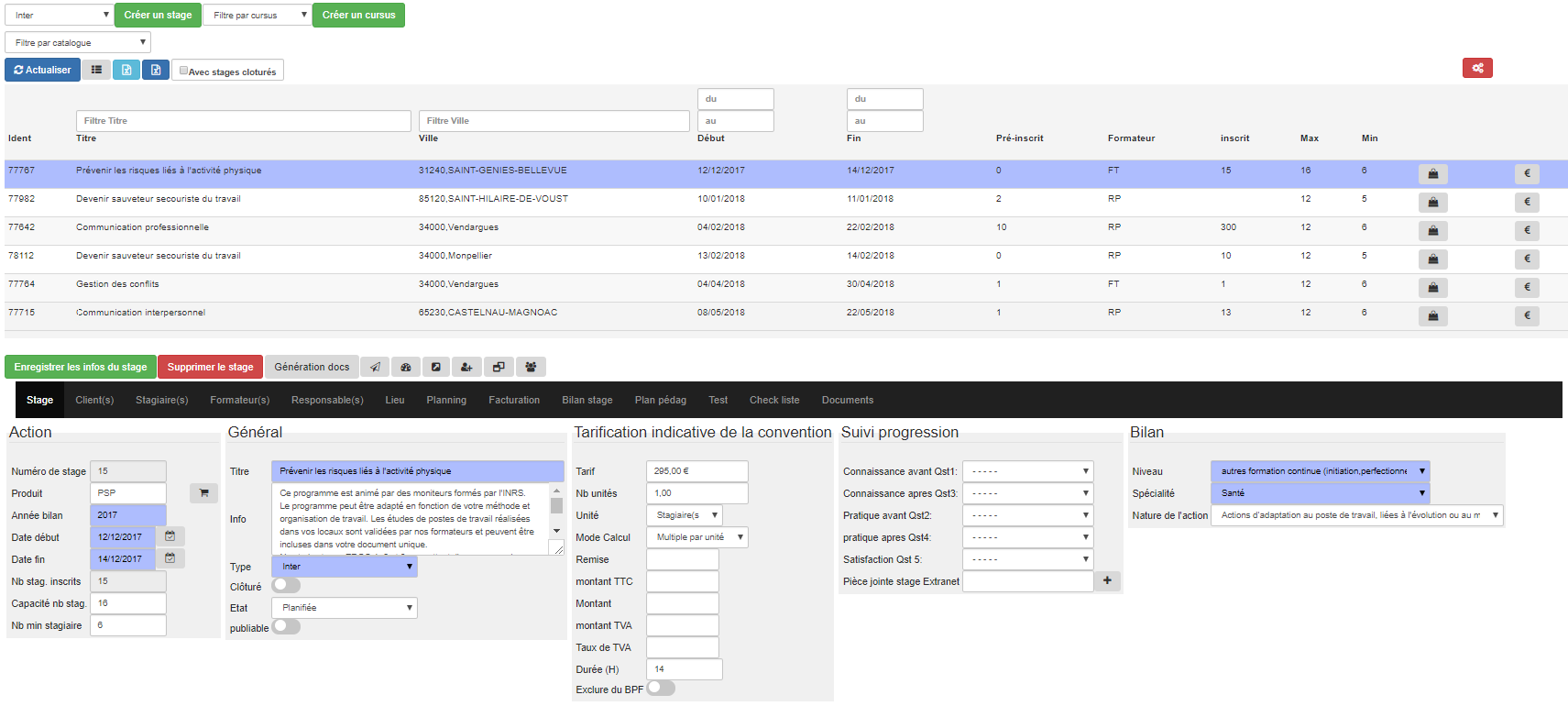Click the light blue Excel export icon

pyautogui.click(x=126, y=70)
